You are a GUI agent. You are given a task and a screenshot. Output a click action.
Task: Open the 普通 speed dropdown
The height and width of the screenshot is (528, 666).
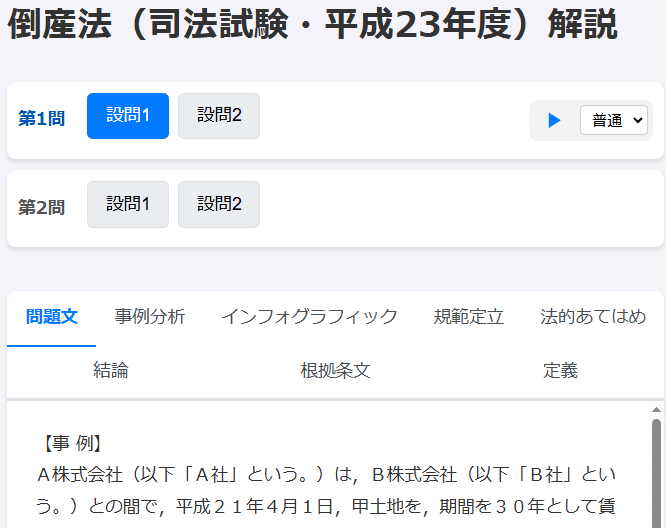tap(614, 120)
